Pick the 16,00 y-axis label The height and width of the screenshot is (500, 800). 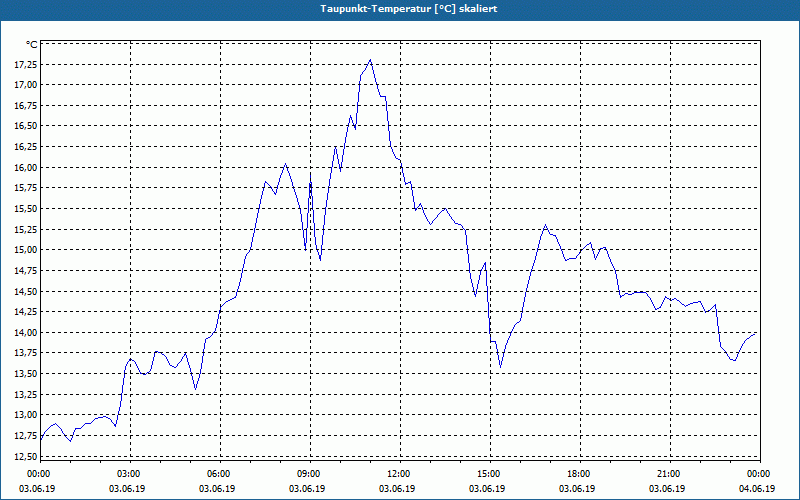27,167
